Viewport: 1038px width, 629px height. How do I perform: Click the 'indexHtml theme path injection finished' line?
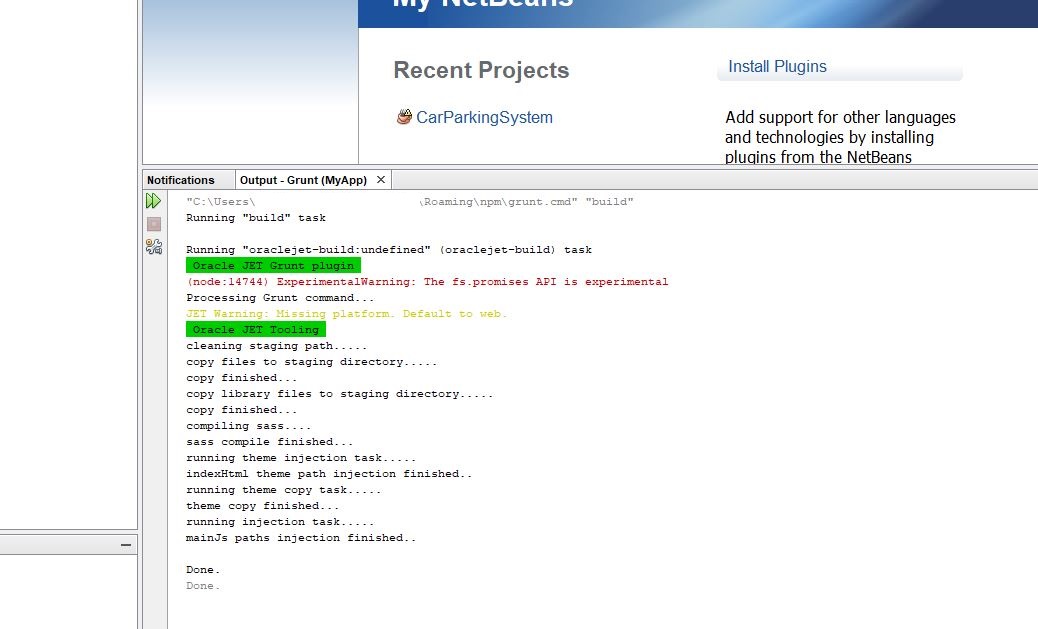[x=329, y=474]
